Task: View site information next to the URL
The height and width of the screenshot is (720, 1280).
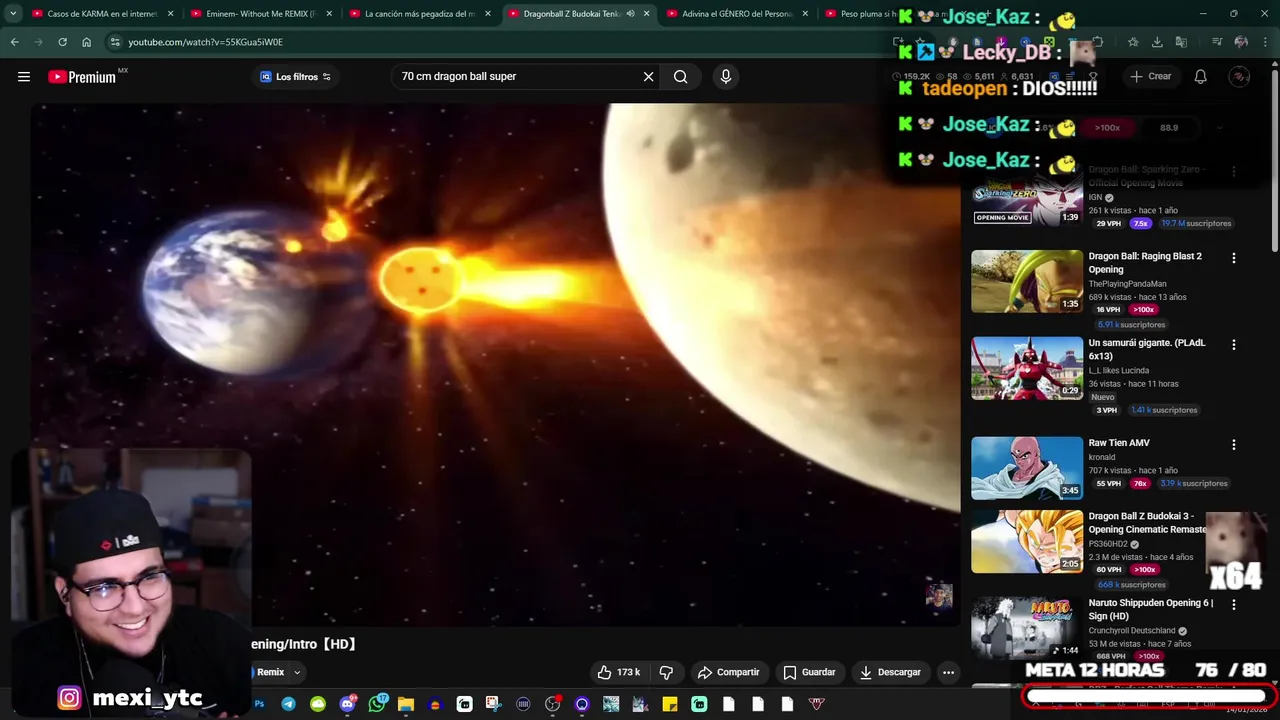Action: pos(115,42)
